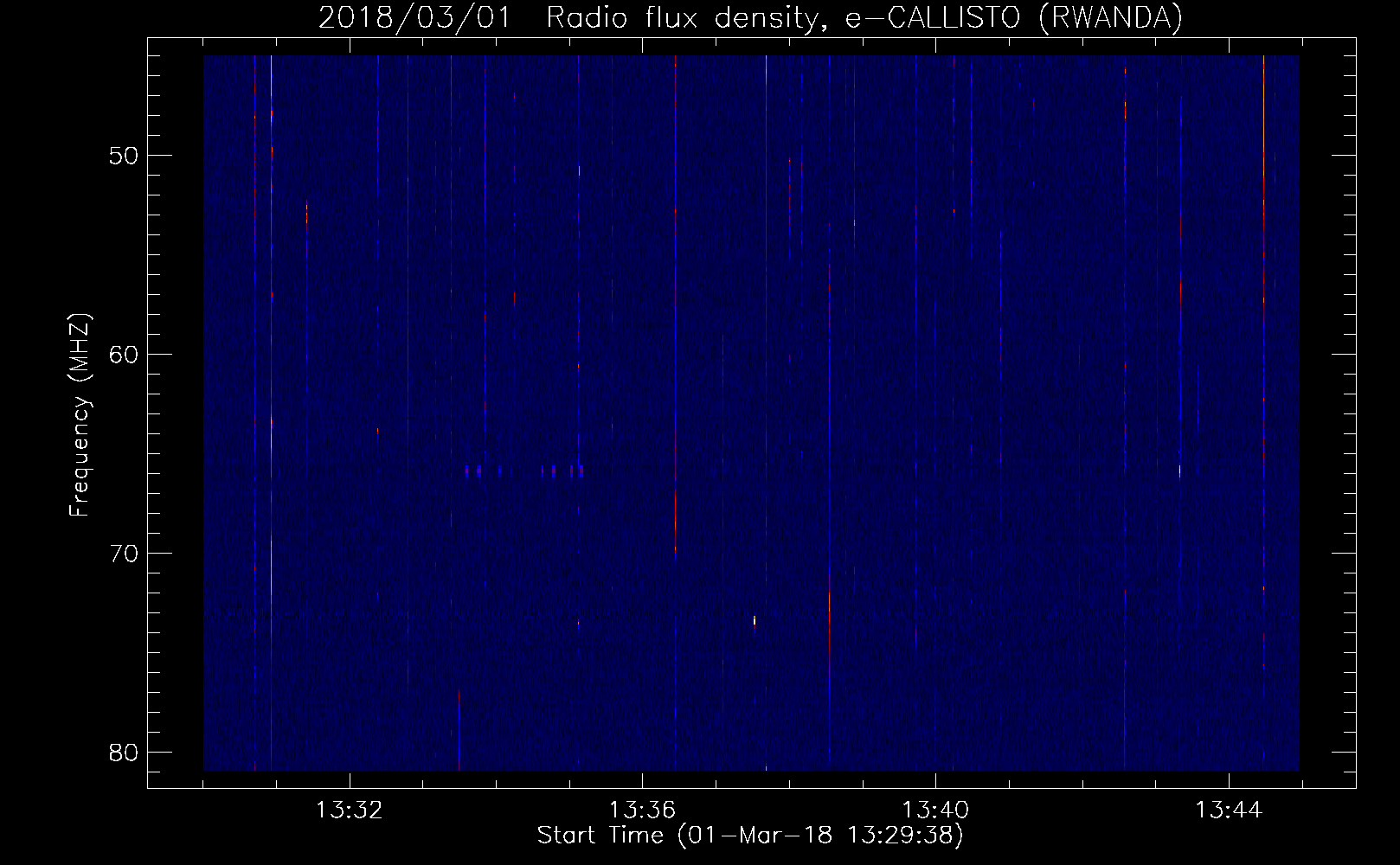The height and width of the screenshot is (865, 1400).
Task: Click the dashed signal row near 66 MHz
Action: coord(524,471)
